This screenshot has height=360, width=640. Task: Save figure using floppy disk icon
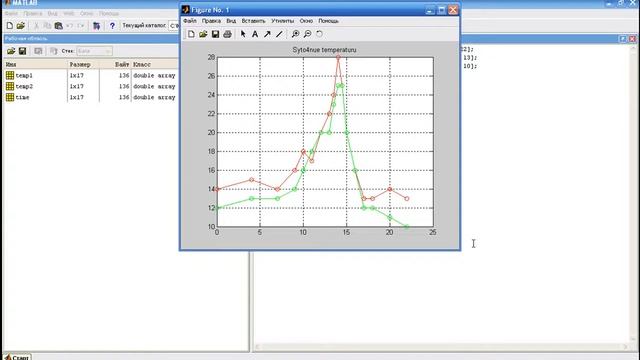(215, 34)
